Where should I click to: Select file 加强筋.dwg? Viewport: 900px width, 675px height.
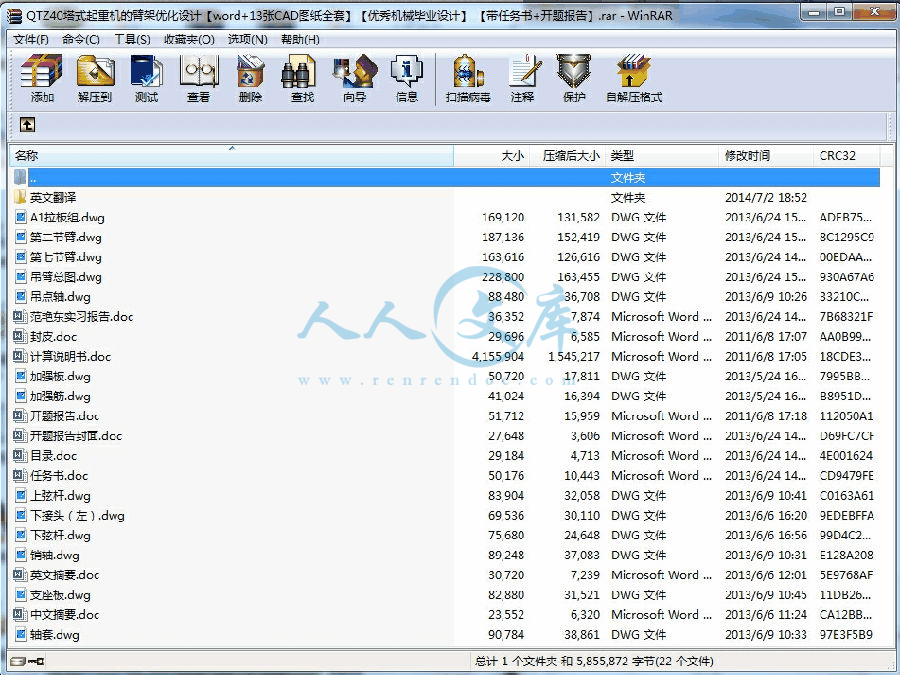tap(60, 396)
